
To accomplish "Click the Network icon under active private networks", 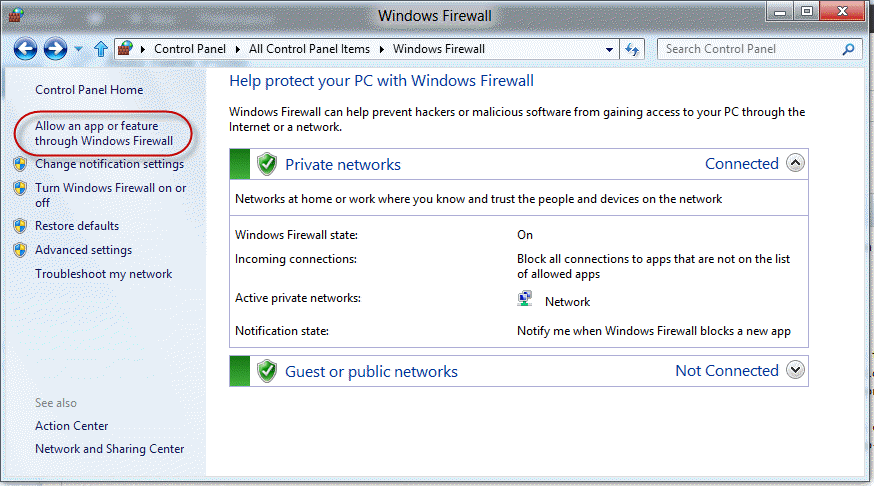I will (525, 299).
